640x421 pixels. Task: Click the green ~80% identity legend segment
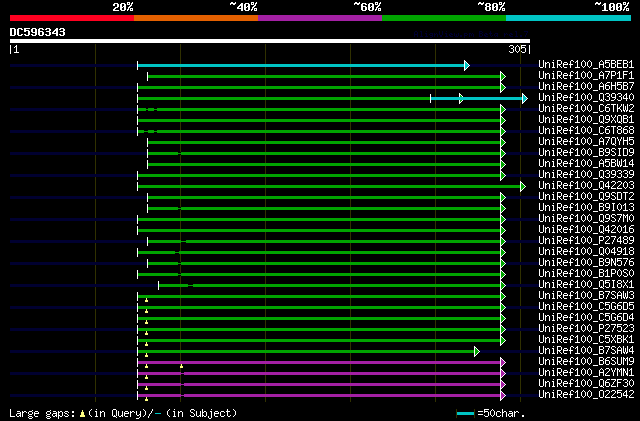click(x=444, y=18)
